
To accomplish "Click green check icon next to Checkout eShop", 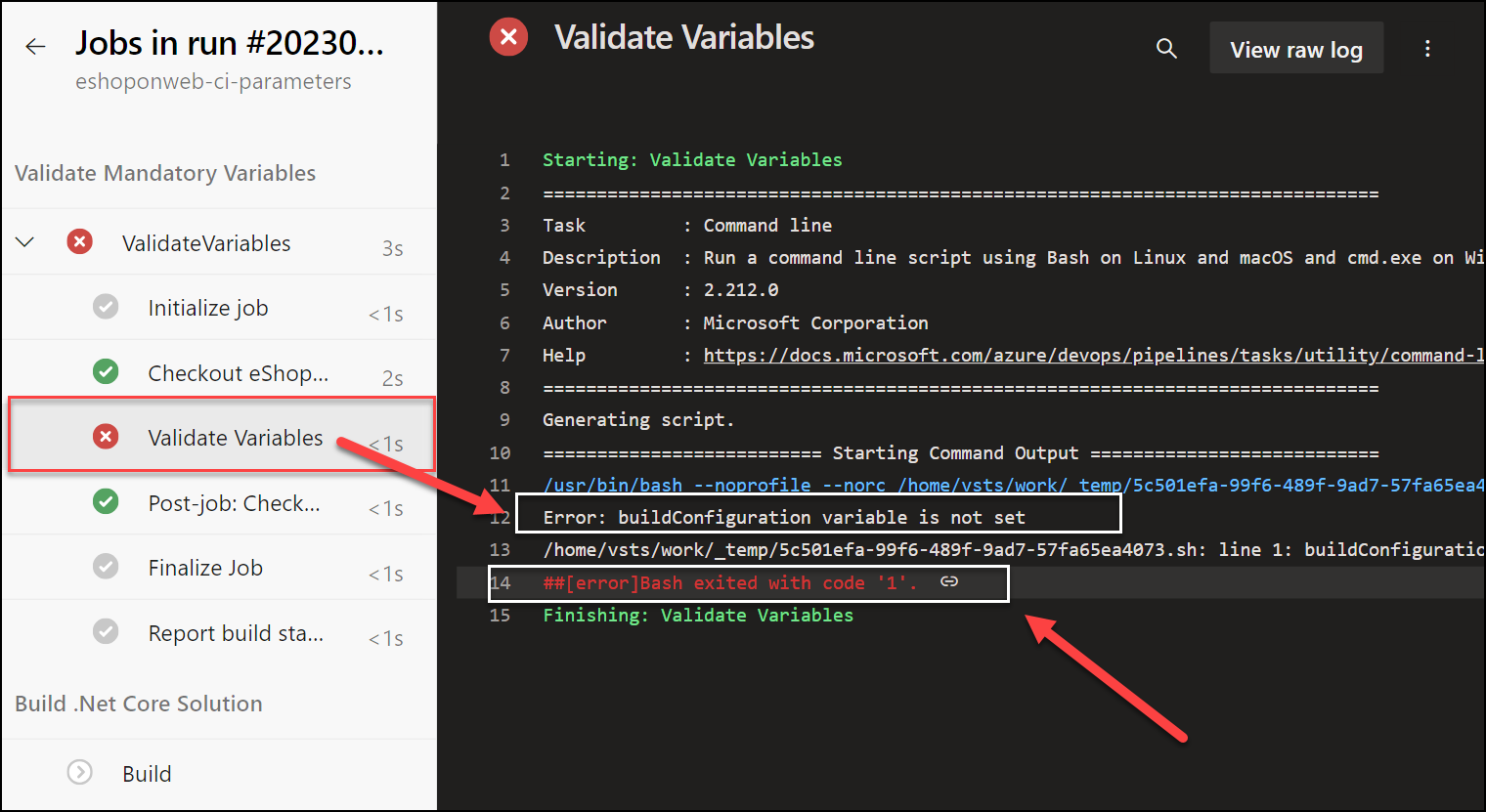I will point(106,371).
